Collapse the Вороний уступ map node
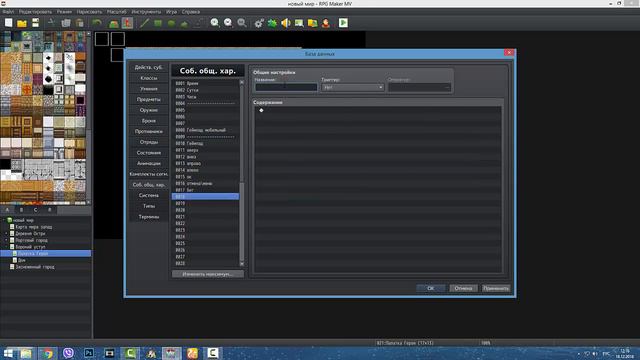Viewport: 640px width, 360px height. click(x=7, y=247)
